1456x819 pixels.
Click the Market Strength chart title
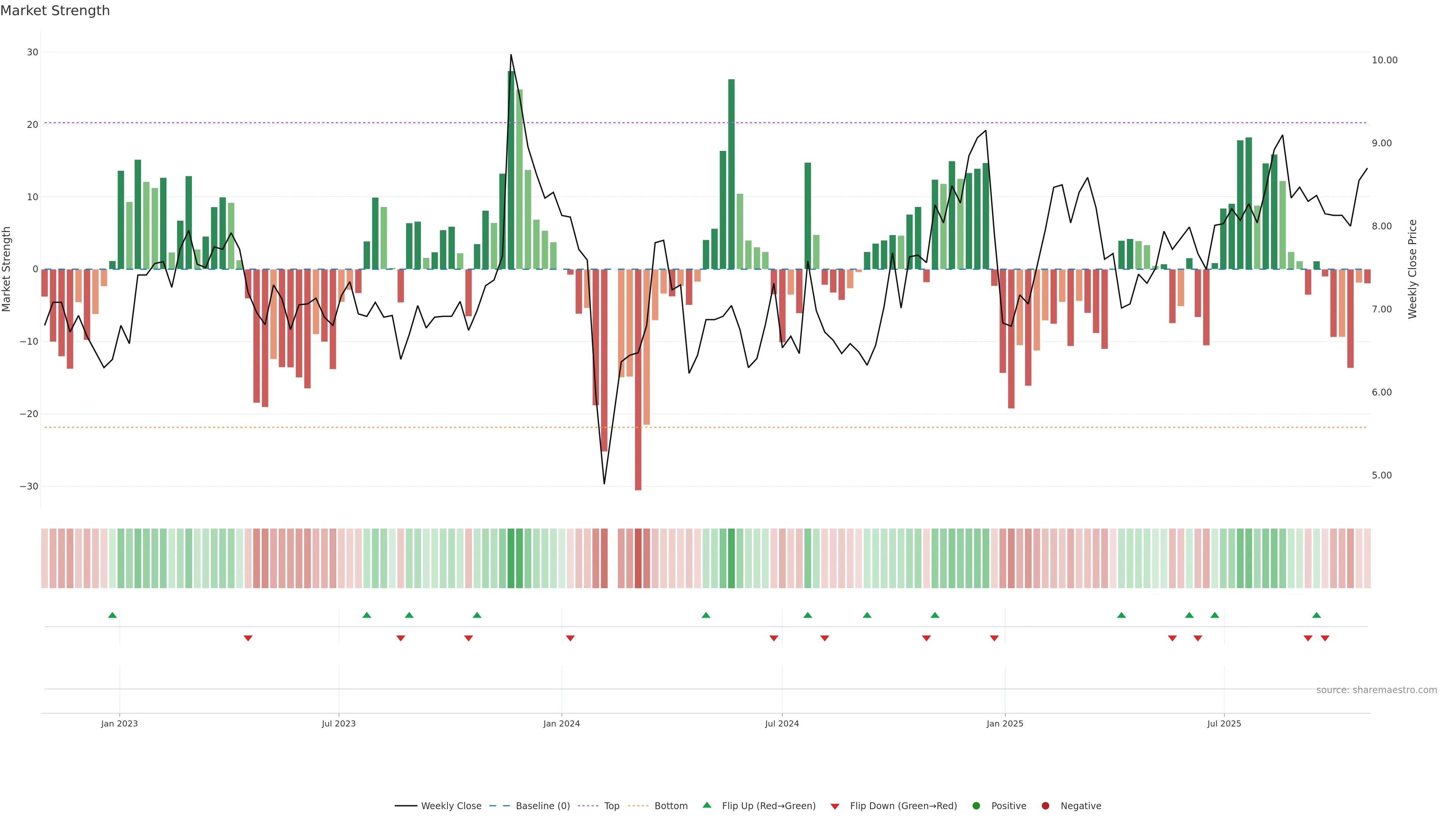click(x=55, y=10)
